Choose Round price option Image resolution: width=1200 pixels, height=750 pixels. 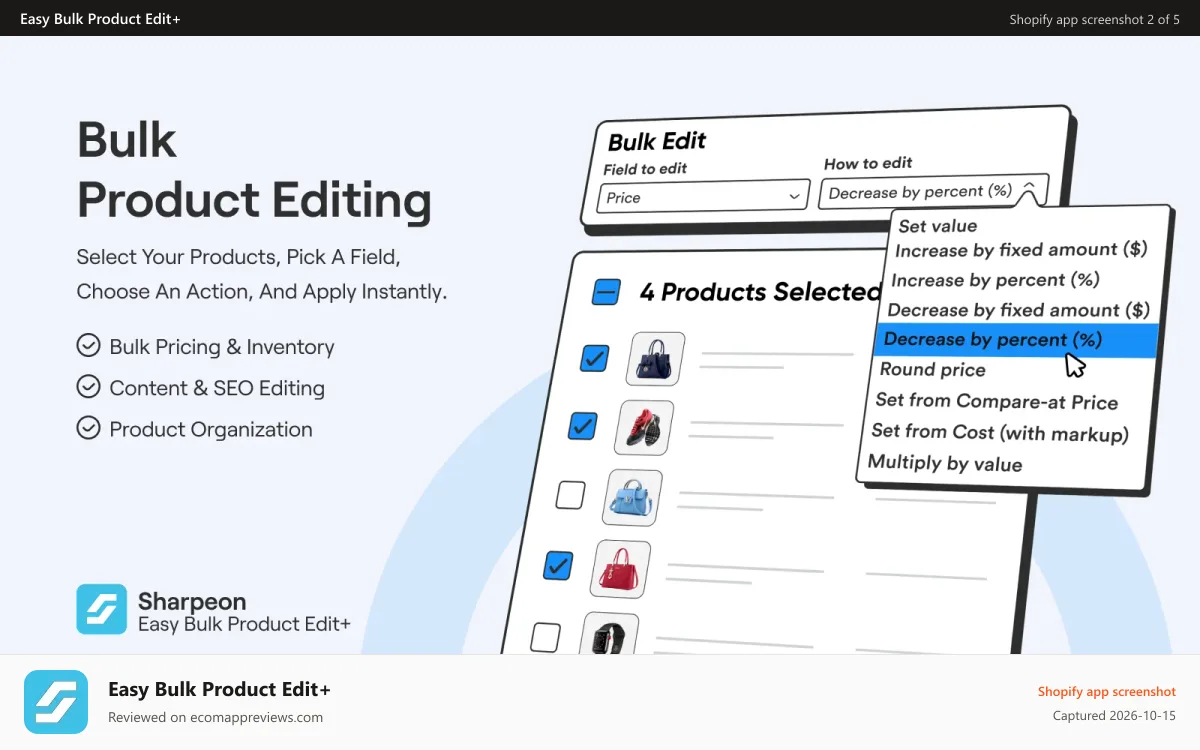[932, 370]
